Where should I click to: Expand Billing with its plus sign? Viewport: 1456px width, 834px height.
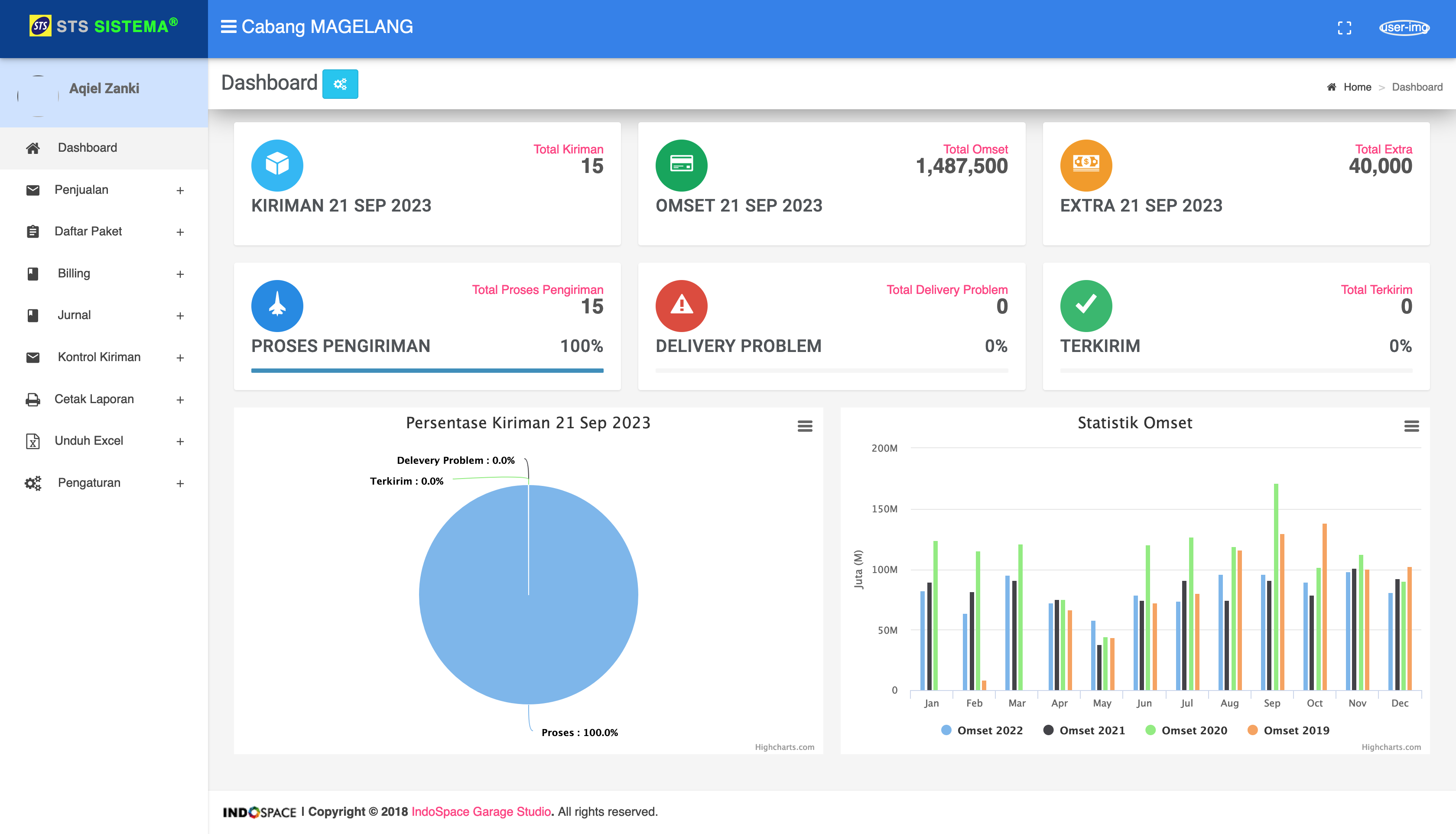[x=180, y=274]
